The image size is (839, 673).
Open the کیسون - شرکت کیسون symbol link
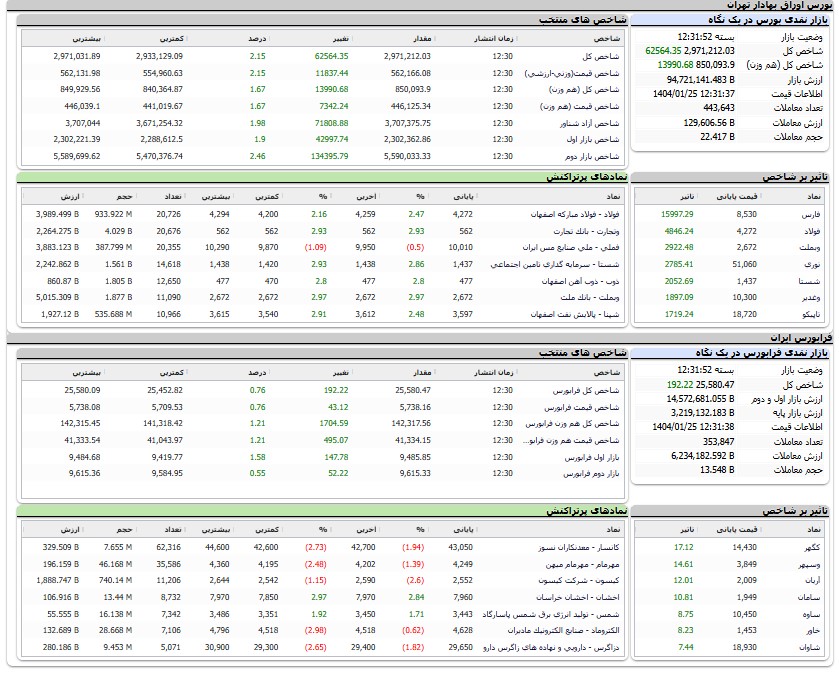tap(579, 580)
